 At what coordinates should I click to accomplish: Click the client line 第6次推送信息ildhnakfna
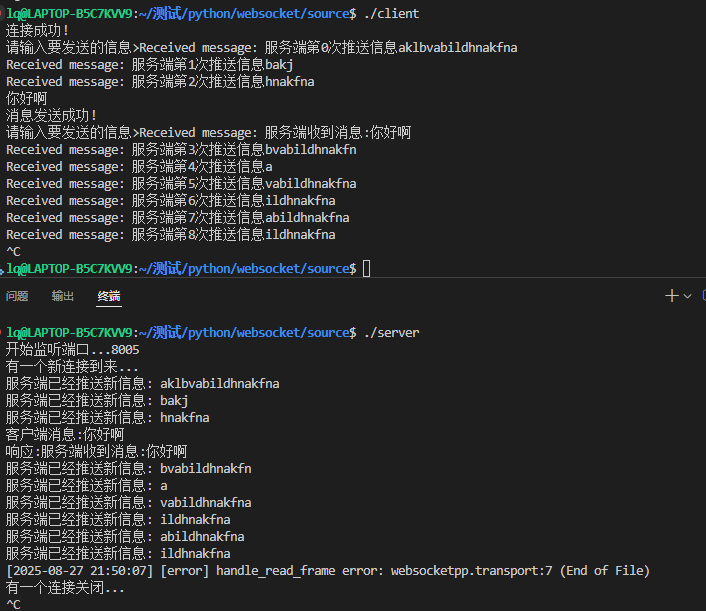171,201
